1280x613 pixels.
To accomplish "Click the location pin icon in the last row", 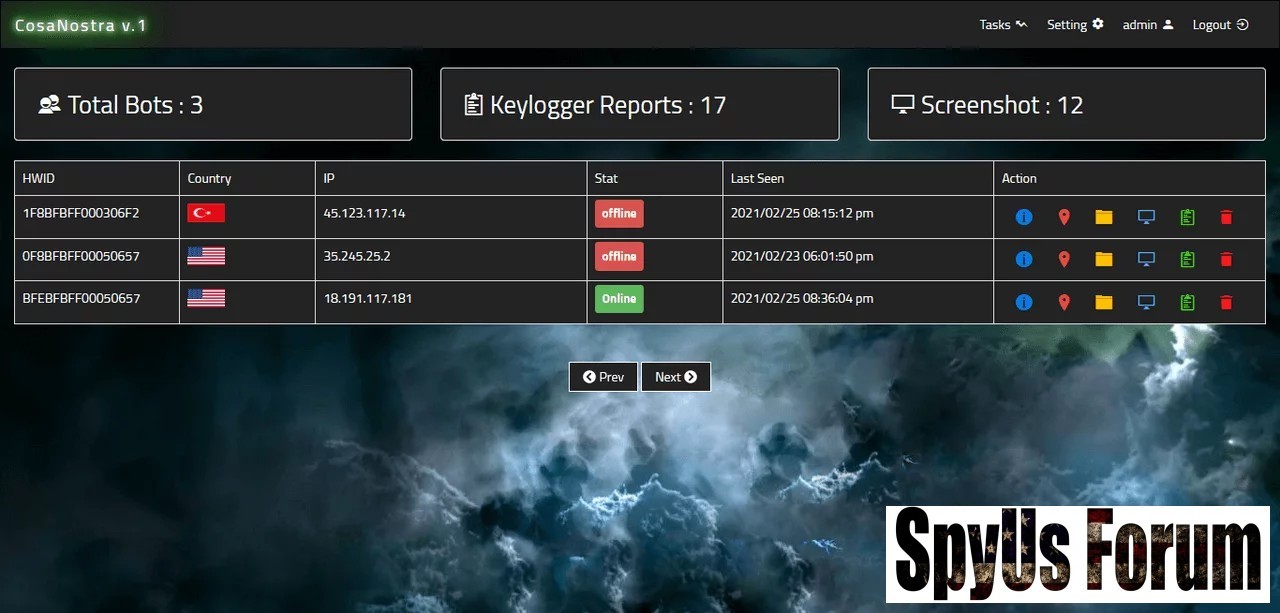I will coord(1064,302).
